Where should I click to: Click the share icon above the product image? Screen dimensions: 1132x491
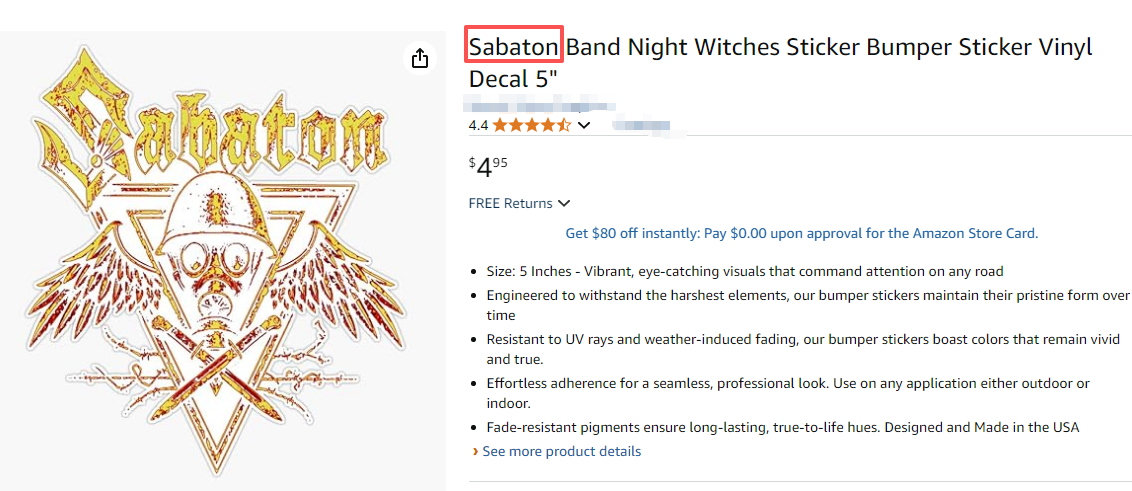click(x=420, y=59)
